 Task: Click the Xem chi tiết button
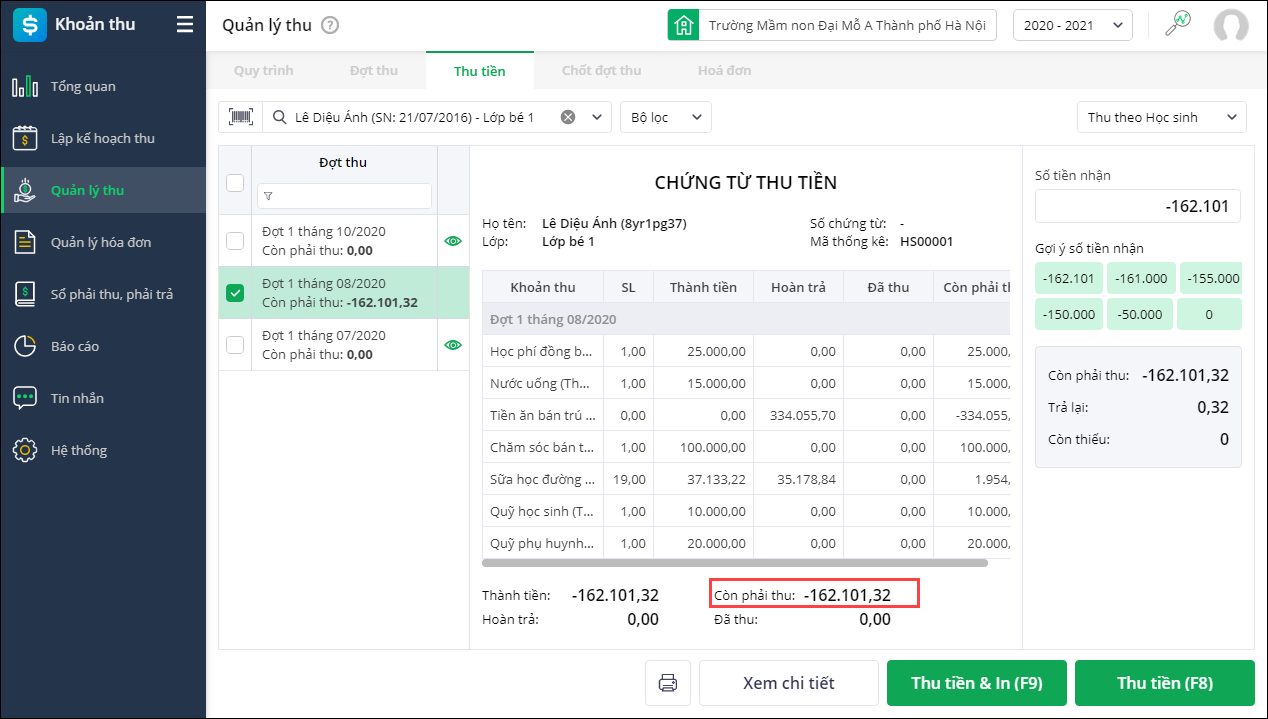coord(788,683)
